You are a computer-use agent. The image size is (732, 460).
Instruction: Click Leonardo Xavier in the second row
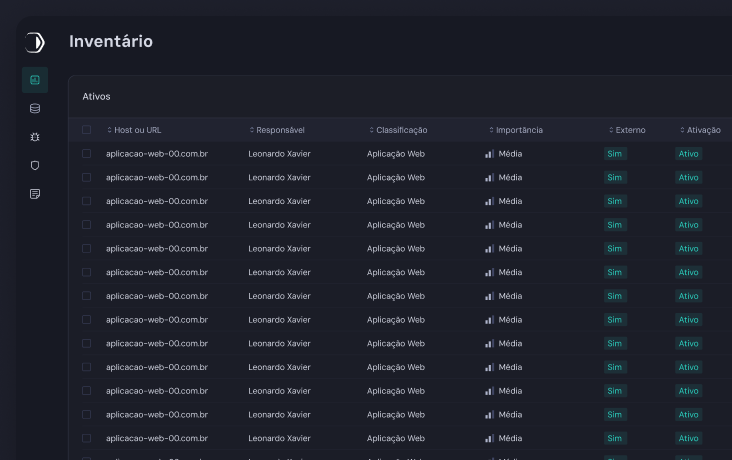[x=279, y=178]
